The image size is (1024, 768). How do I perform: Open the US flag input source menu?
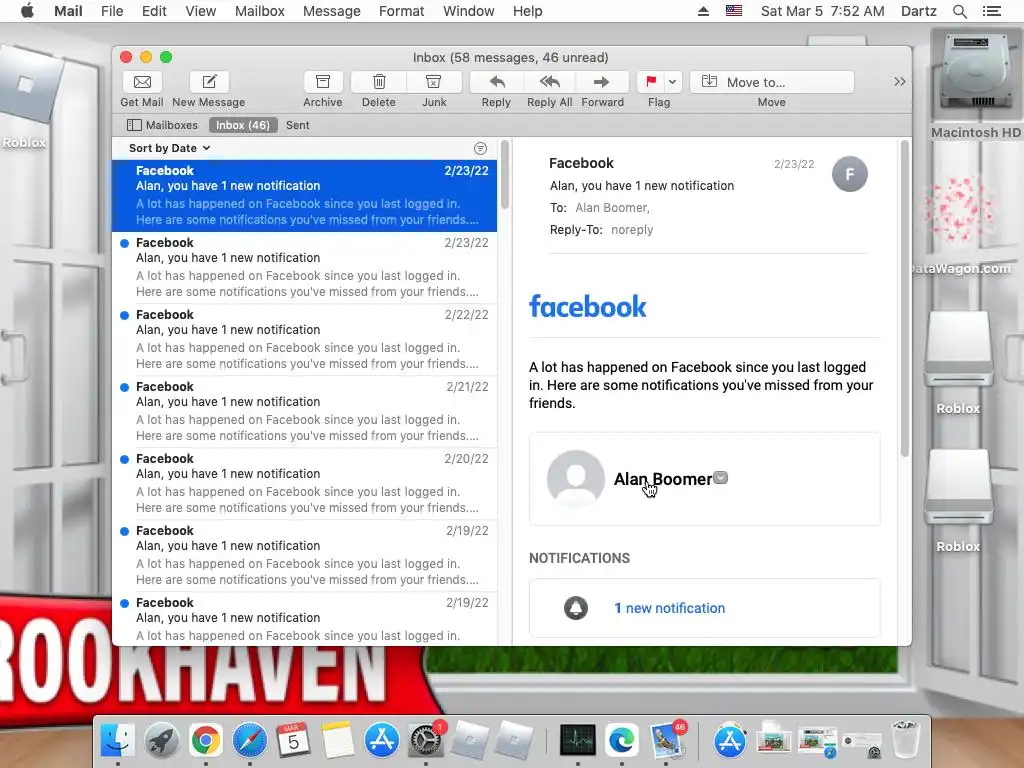pos(734,11)
